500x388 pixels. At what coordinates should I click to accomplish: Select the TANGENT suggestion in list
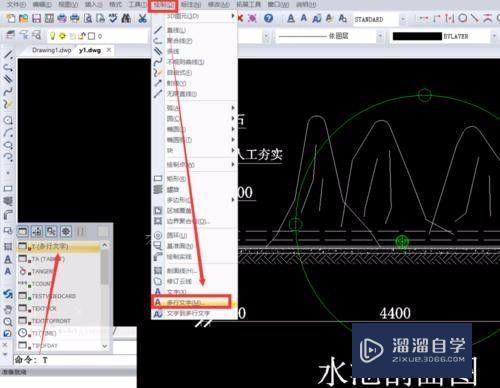[59, 271]
